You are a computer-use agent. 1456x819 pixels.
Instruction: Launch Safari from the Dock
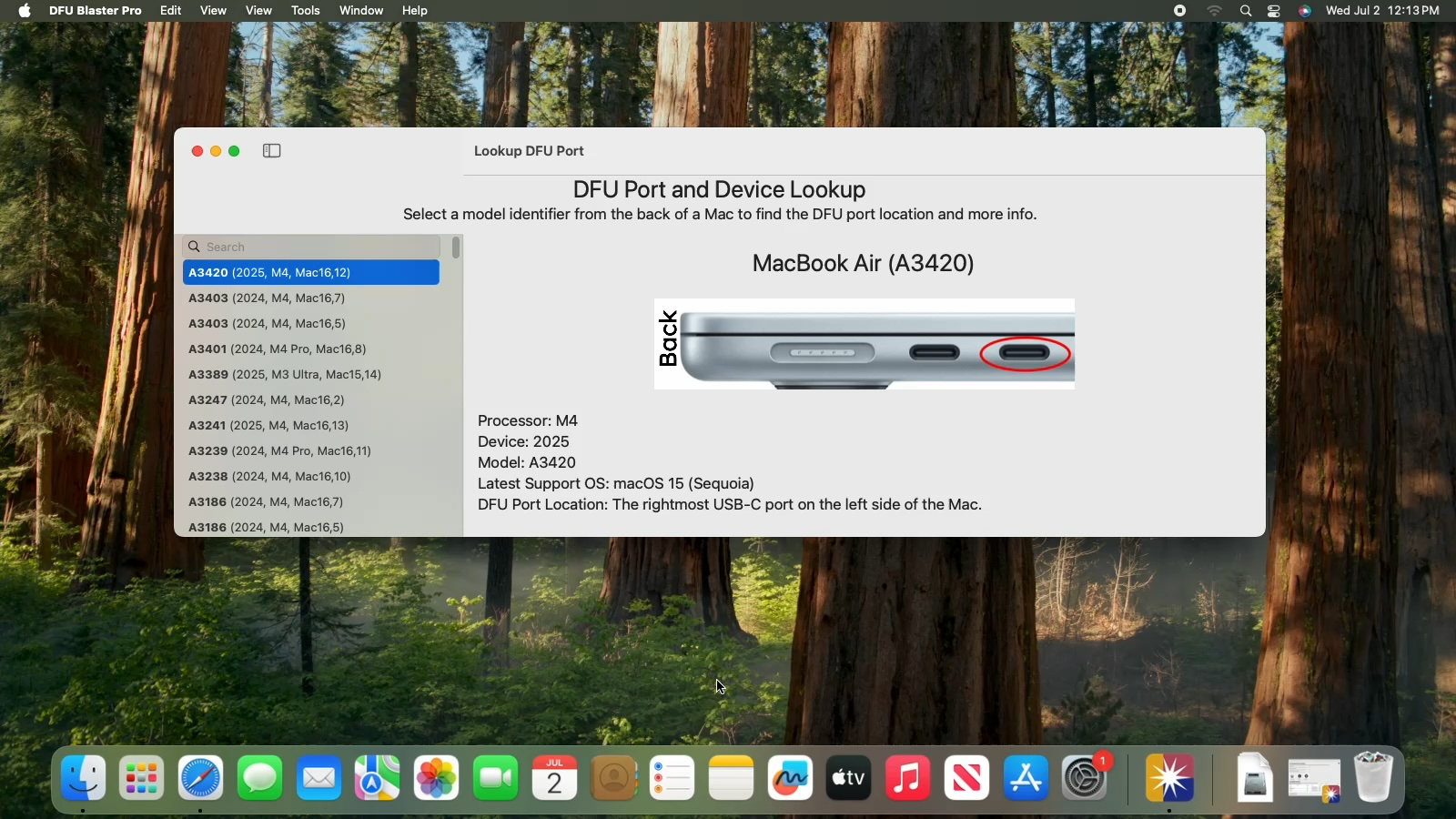[x=201, y=779]
